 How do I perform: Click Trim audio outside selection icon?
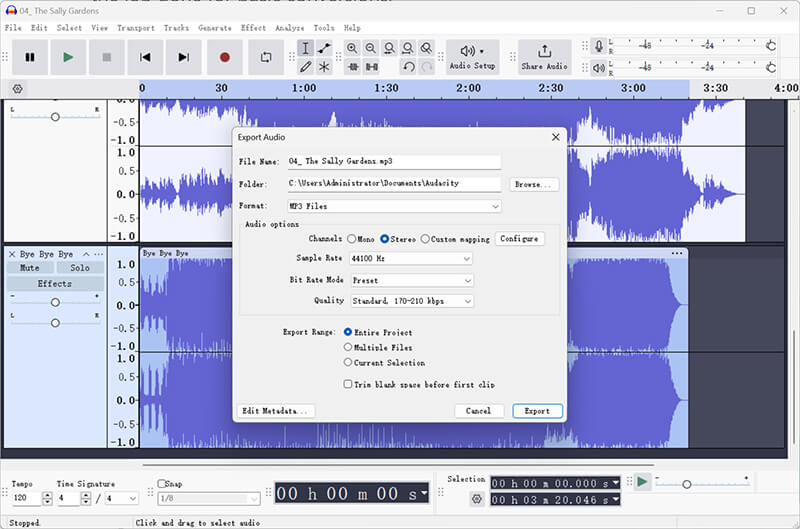coord(353,67)
